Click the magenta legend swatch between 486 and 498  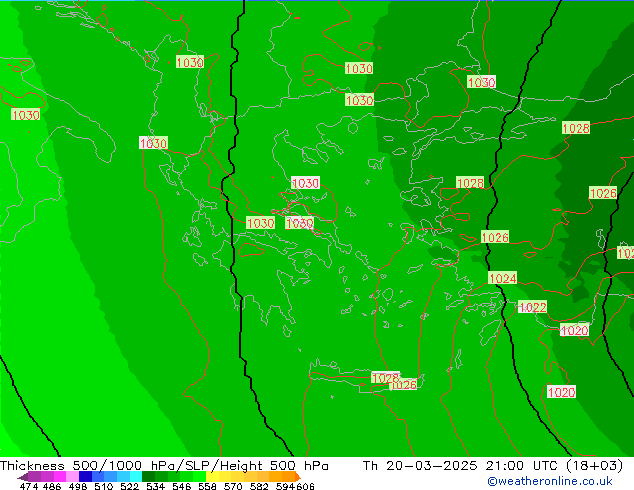point(60,476)
